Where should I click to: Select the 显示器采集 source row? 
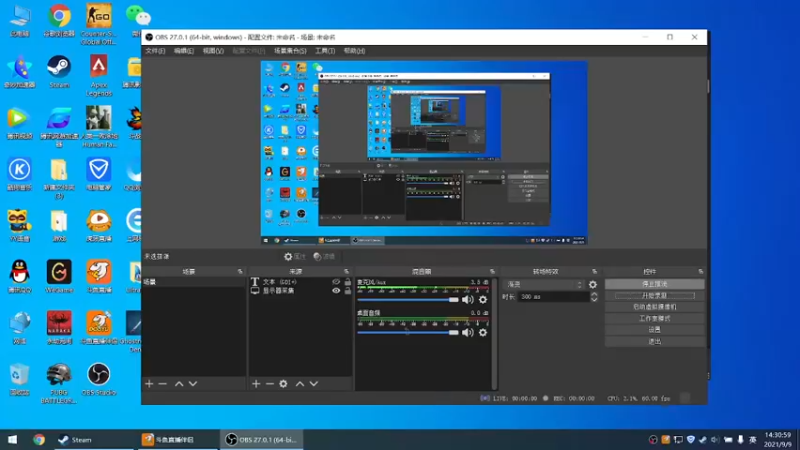point(301,291)
